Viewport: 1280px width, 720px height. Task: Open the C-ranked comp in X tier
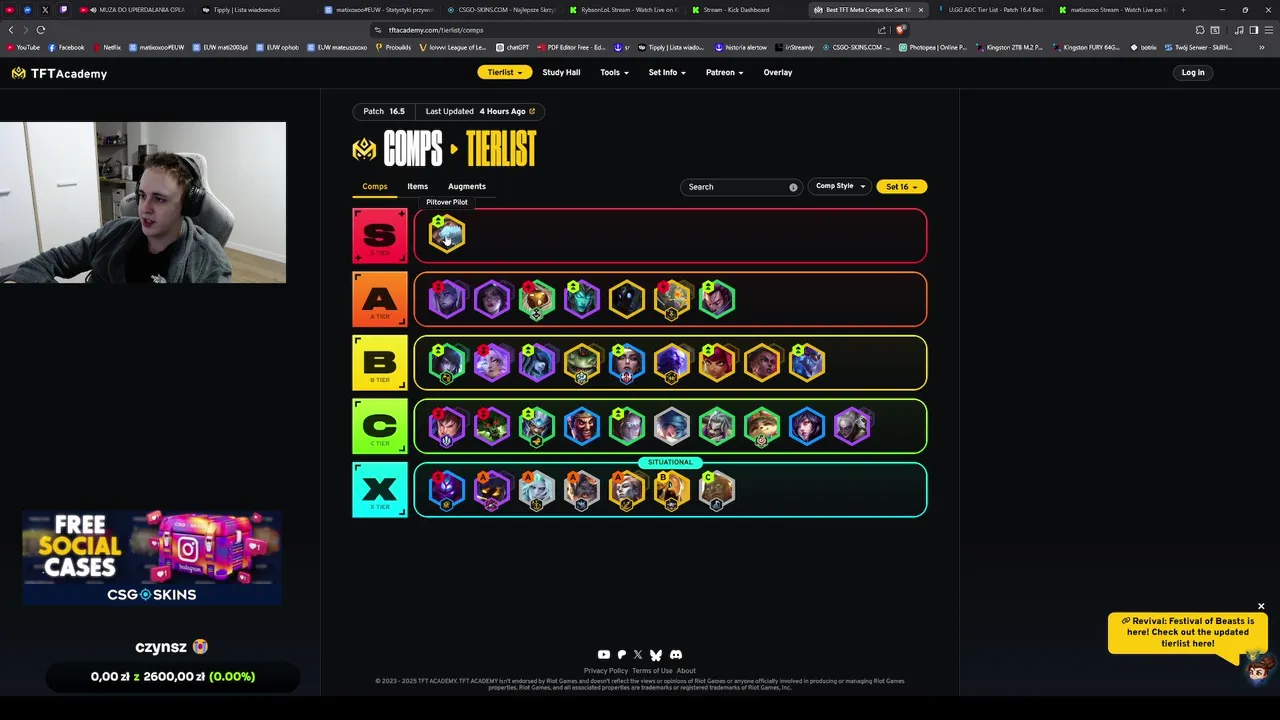(x=717, y=490)
